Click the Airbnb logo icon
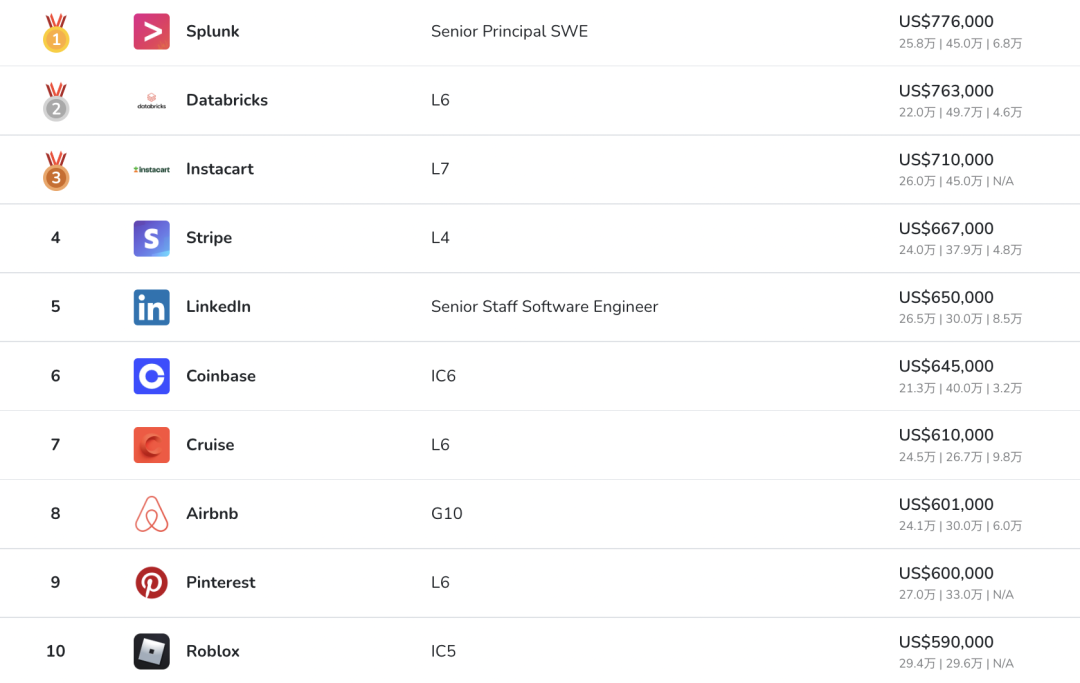The width and height of the screenshot is (1080, 683). click(x=151, y=514)
